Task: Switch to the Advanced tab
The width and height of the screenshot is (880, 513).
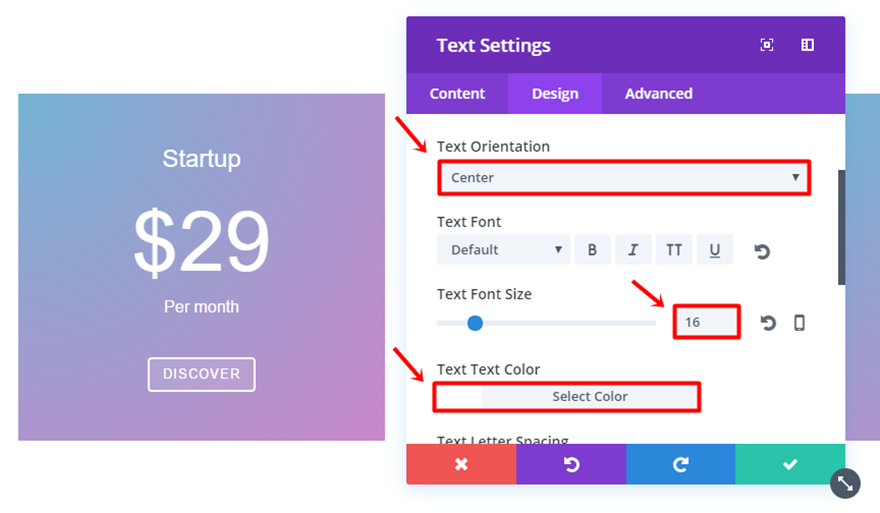Action: (x=658, y=94)
